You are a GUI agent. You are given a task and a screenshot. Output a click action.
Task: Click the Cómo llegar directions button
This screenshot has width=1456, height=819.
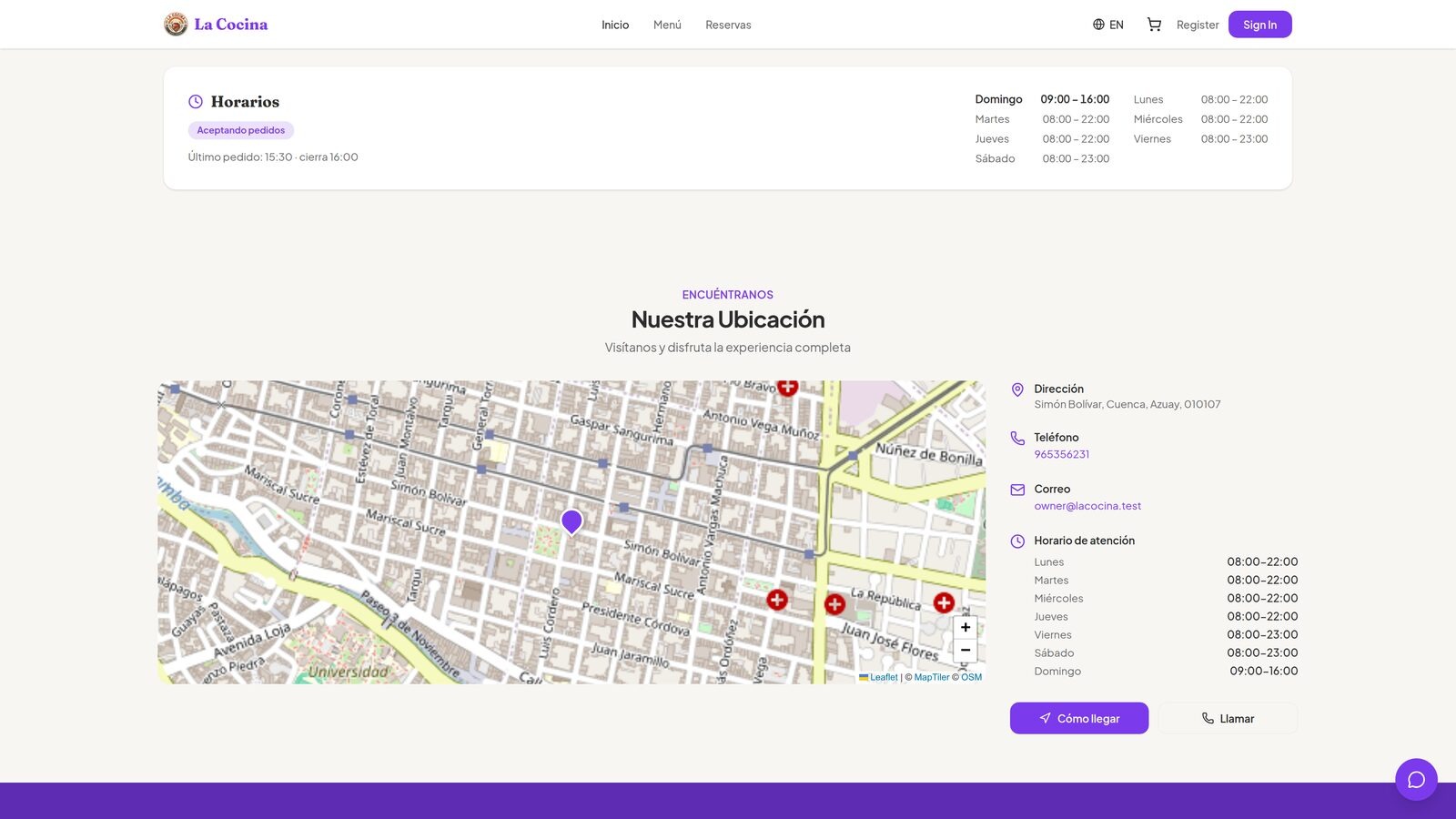pos(1079,718)
